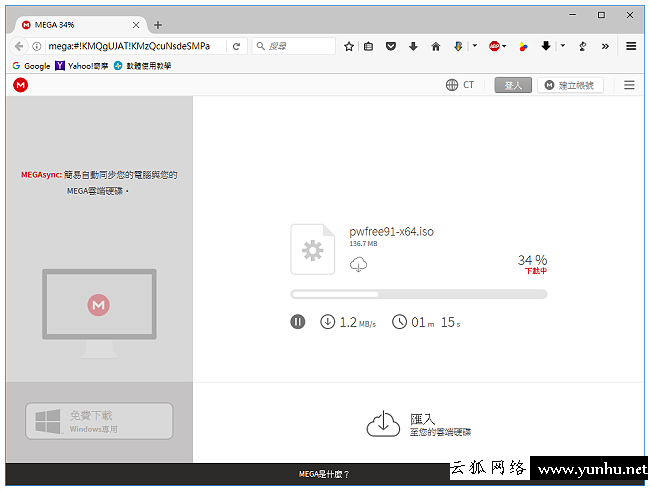Import file to your cloud drive
This screenshot has width=651, height=491.
click(418, 424)
